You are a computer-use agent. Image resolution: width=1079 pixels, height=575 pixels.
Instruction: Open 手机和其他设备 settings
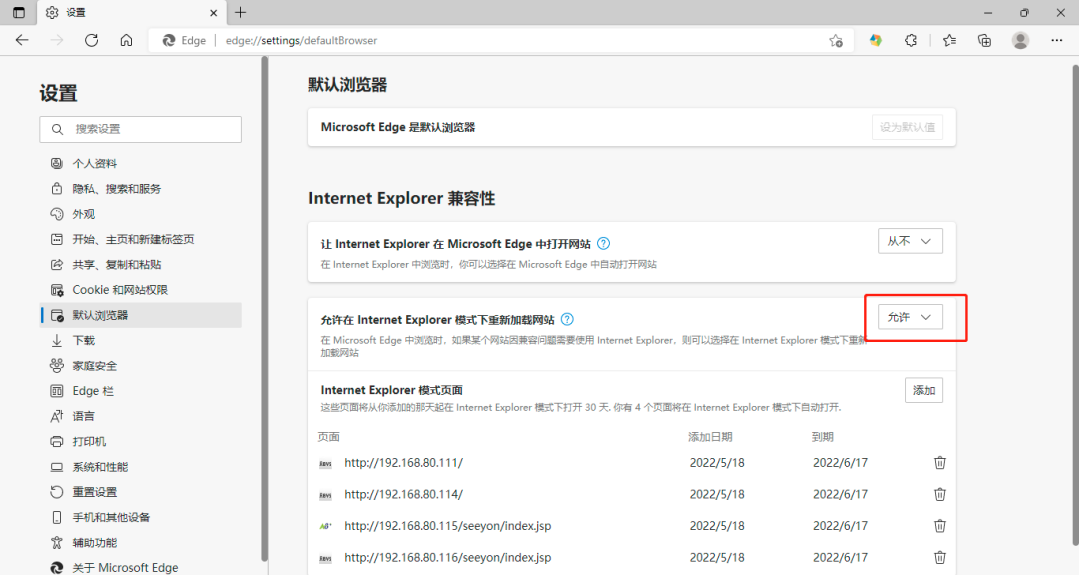[x=141, y=517]
